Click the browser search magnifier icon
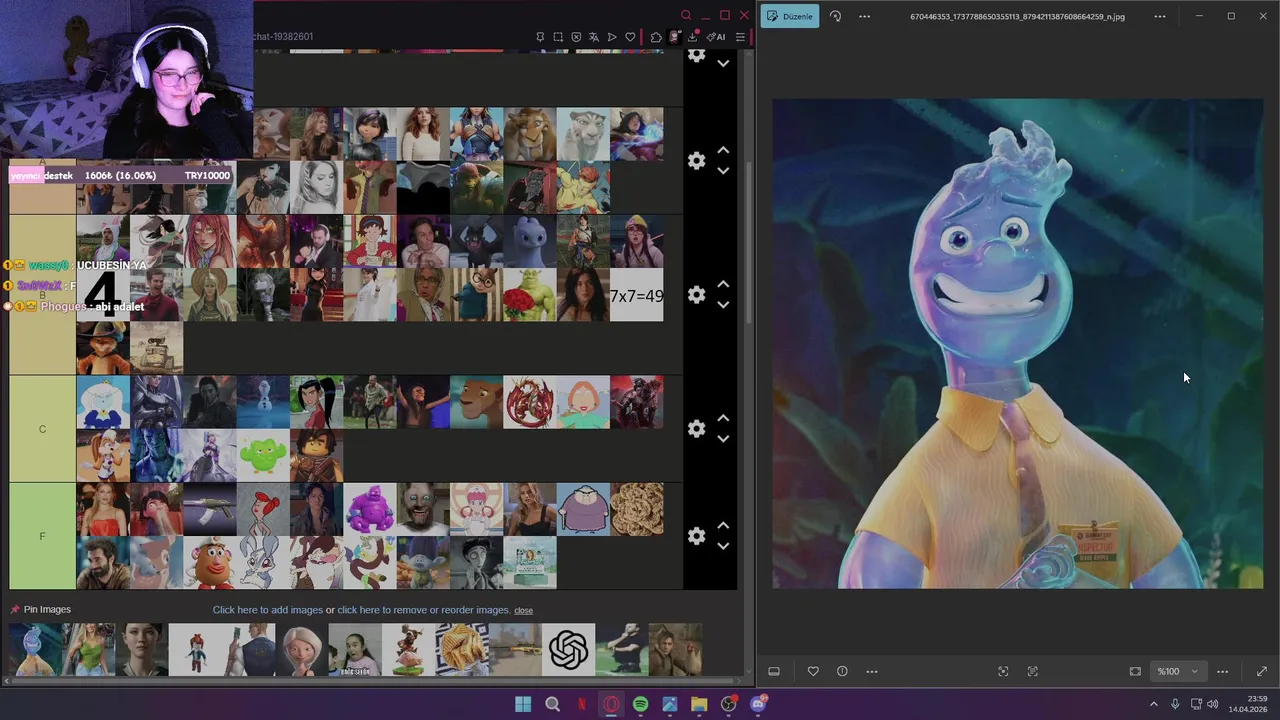Screen dimensions: 1280x720 (686, 15)
